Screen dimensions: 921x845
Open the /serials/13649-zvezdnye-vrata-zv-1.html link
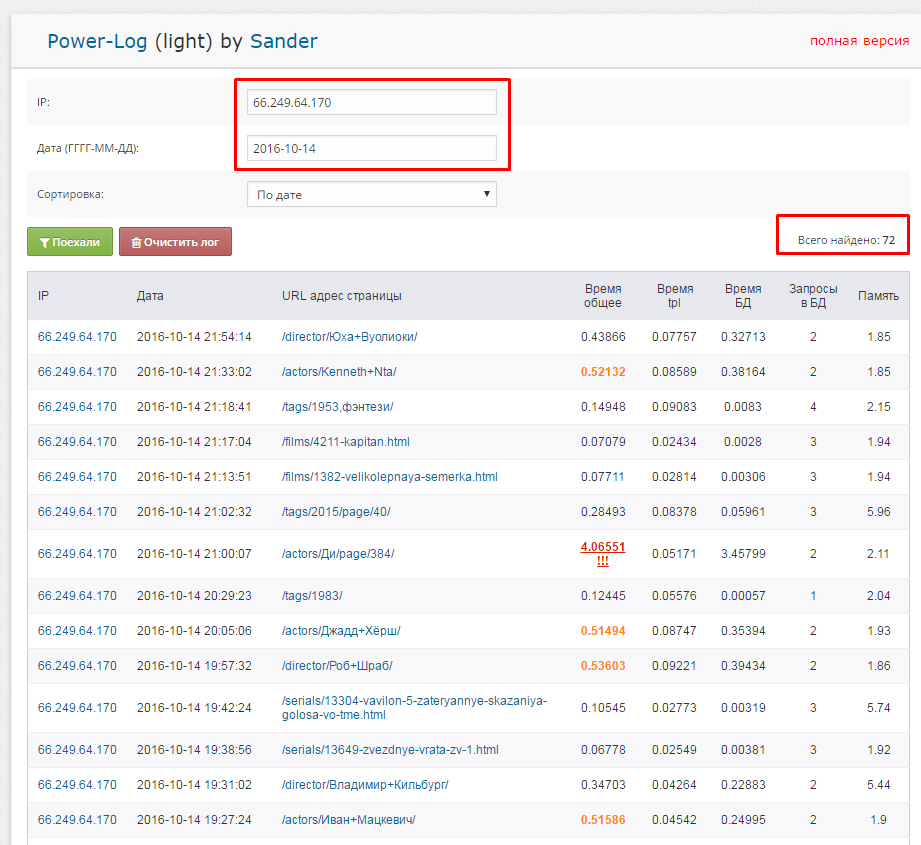(390, 750)
